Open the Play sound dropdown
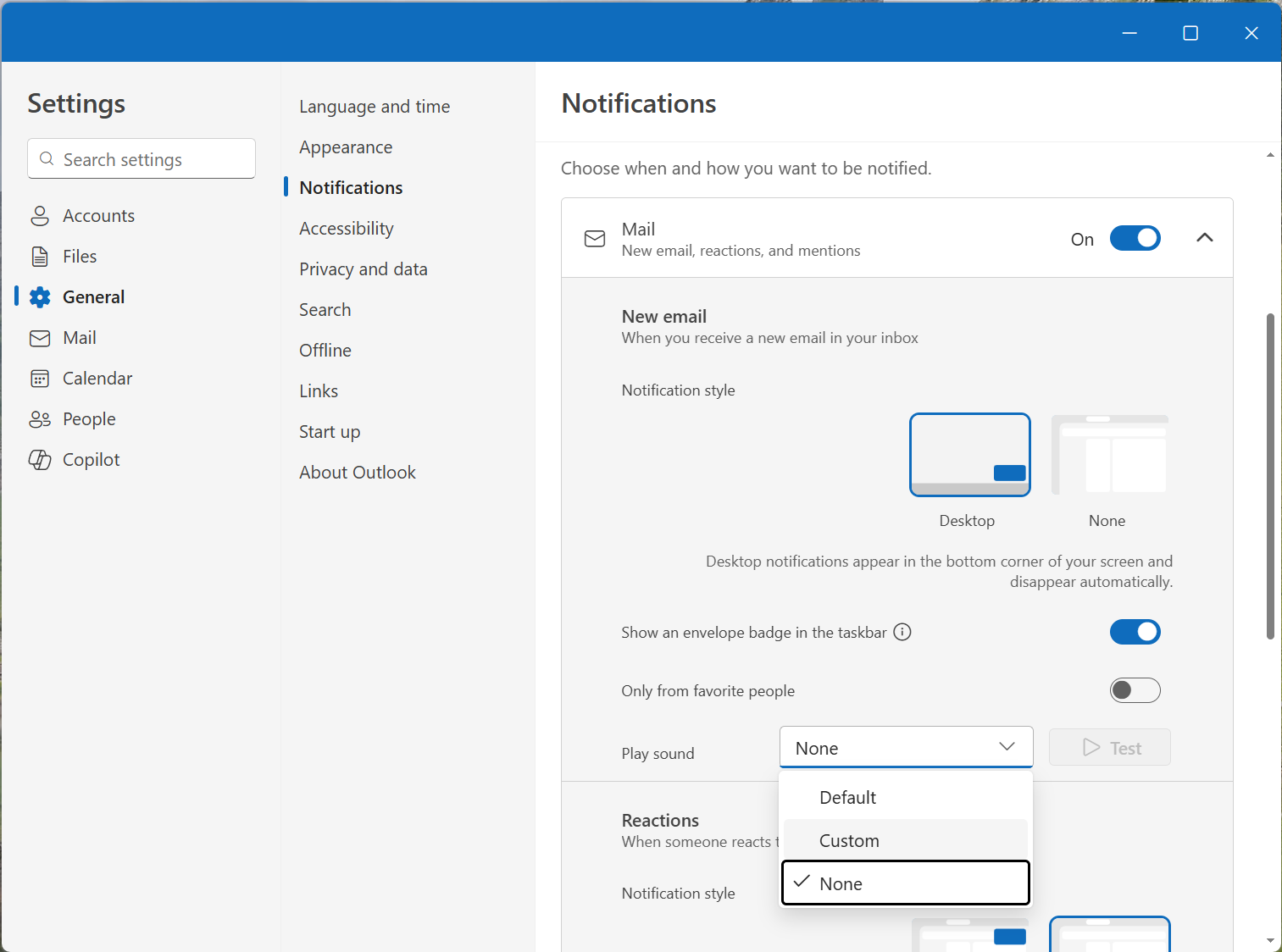Screen dimensions: 1282x952 pos(906,747)
